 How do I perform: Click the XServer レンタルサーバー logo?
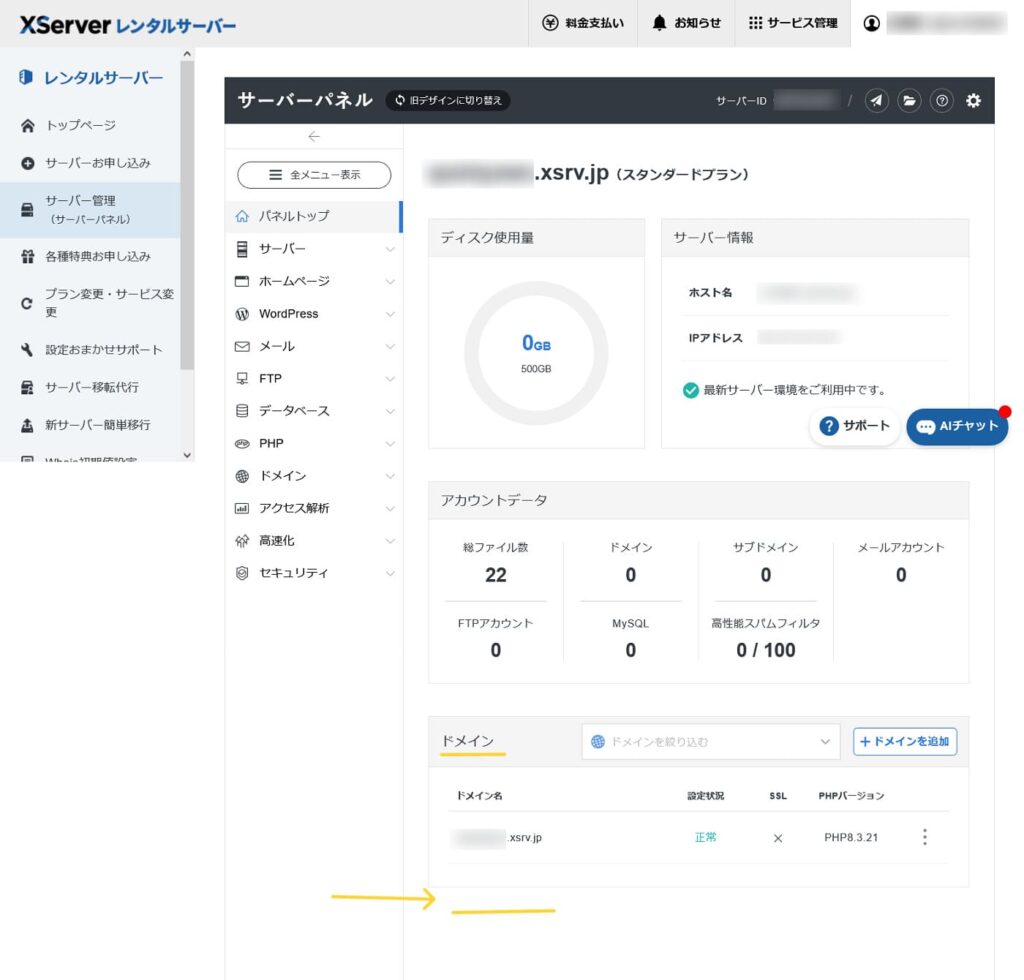pyautogui.click(x=128, y=25)
